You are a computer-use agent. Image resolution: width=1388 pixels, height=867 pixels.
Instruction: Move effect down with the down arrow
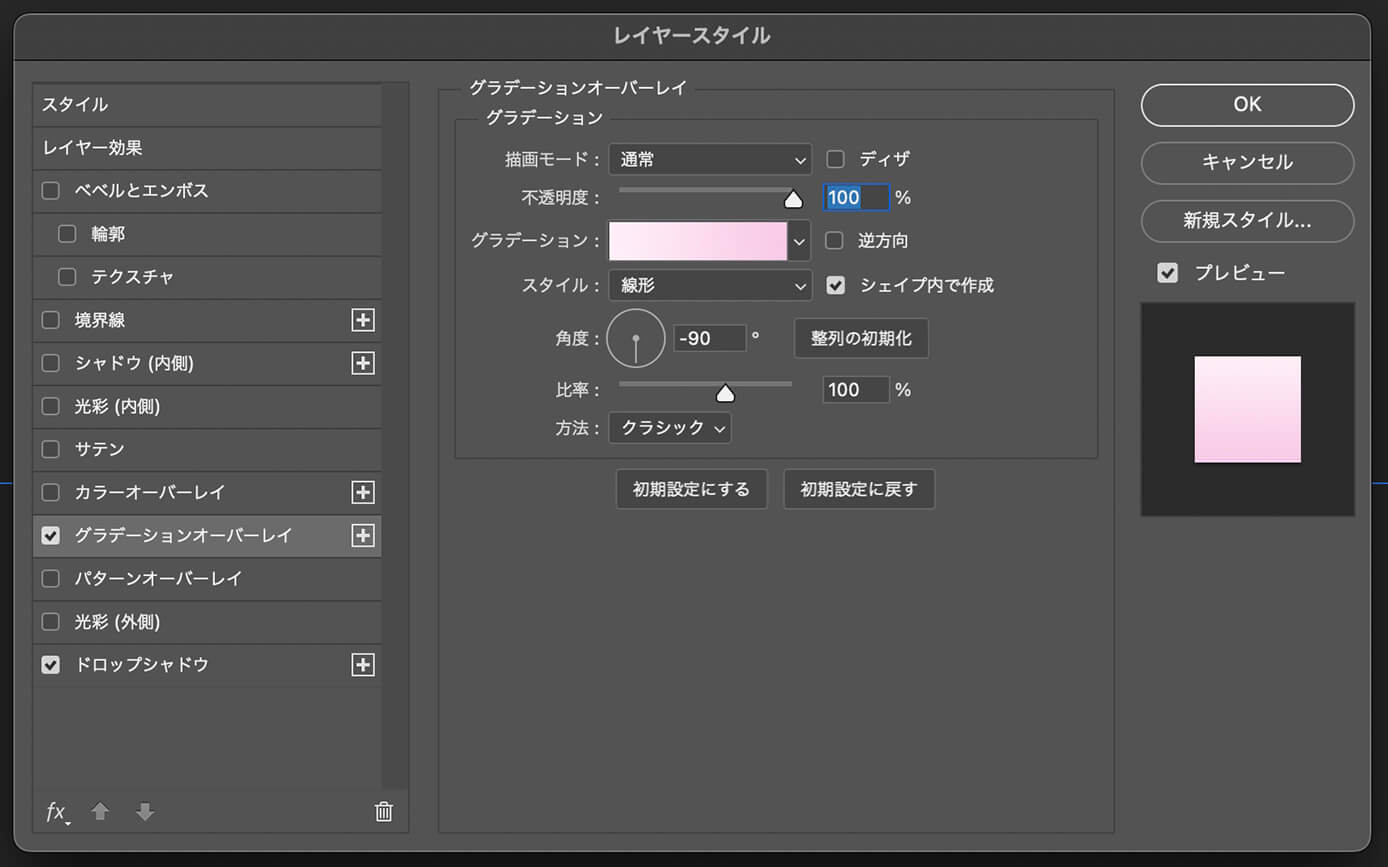pos(145,812)
